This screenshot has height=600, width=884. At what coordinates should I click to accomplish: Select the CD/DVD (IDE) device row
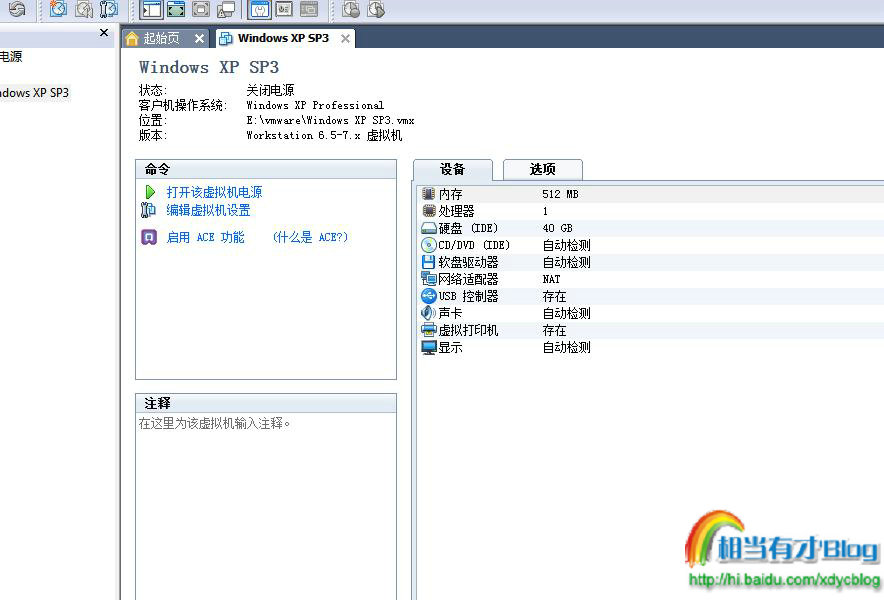point(651,245)
